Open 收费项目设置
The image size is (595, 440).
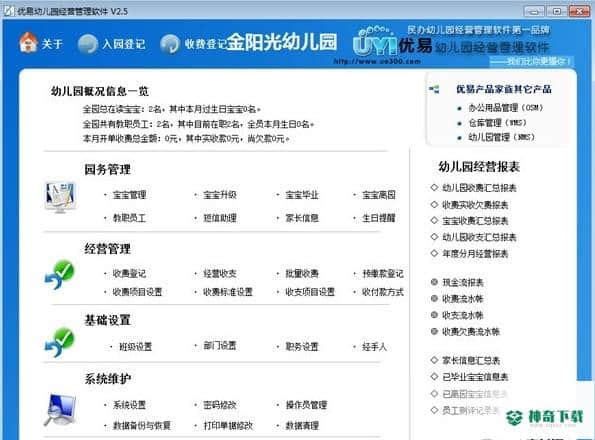coord(137,292)
